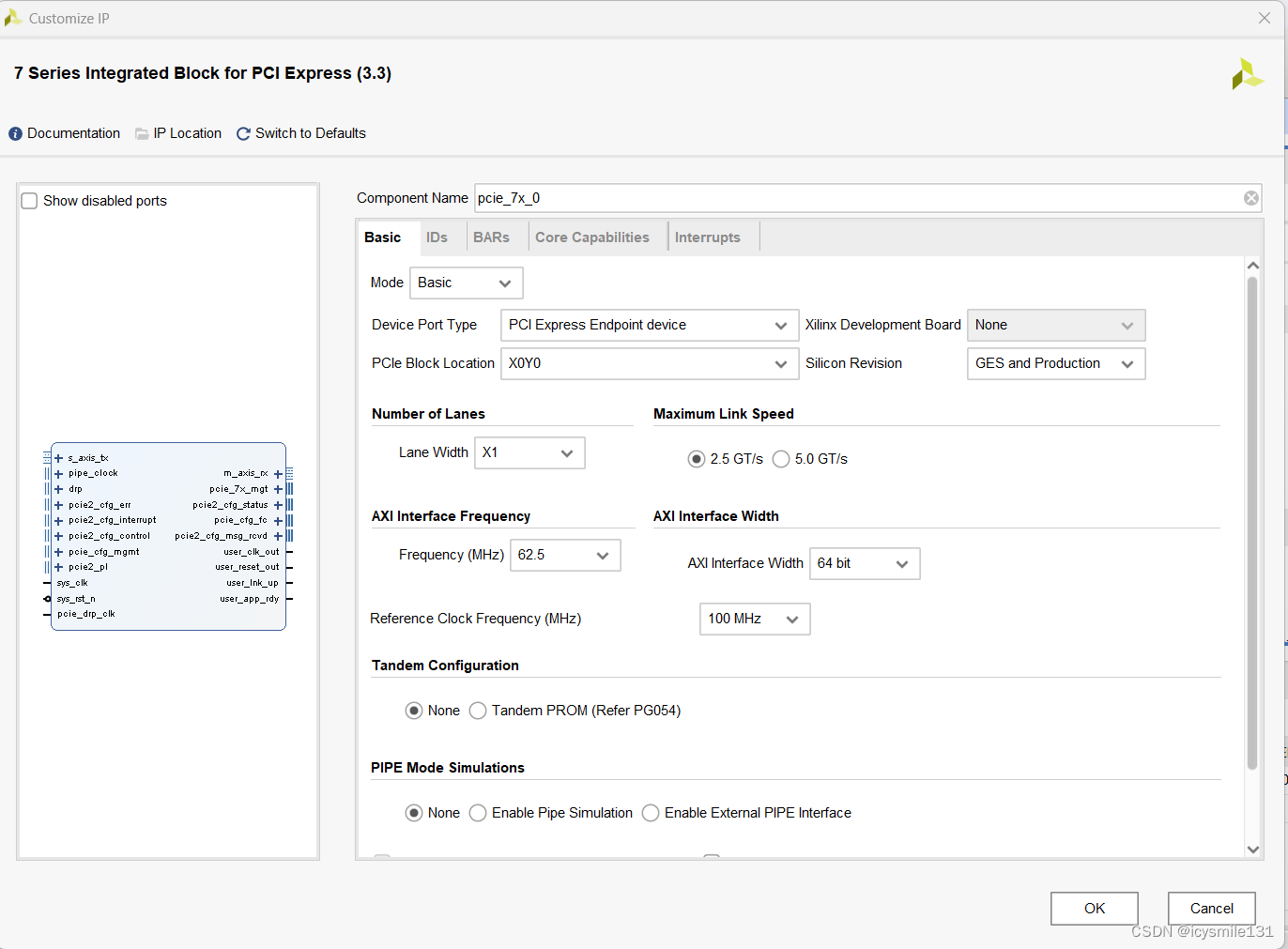Click the scroll down arrow in settings panel

1252,849
